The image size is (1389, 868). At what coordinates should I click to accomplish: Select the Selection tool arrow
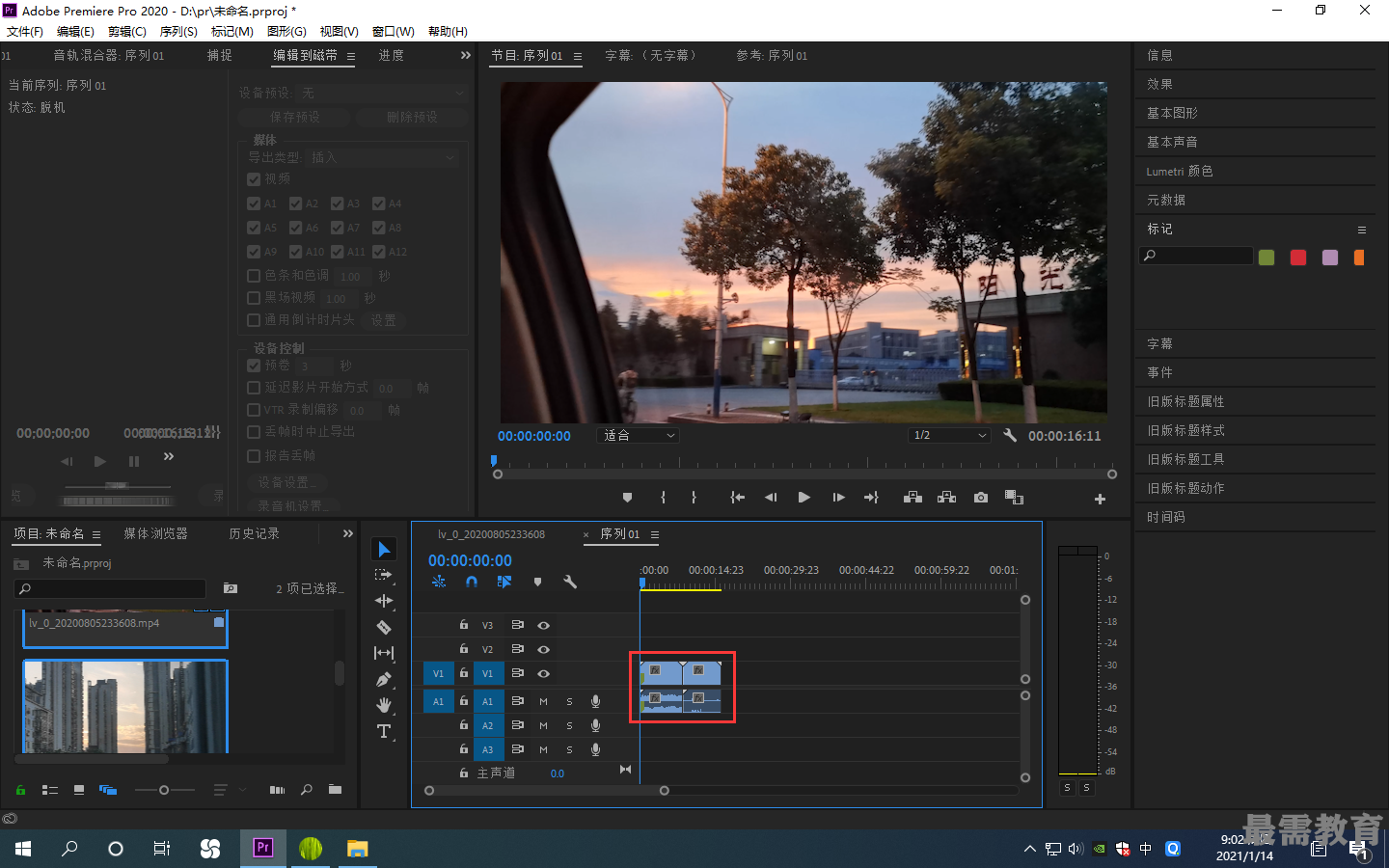click(384, 549)
